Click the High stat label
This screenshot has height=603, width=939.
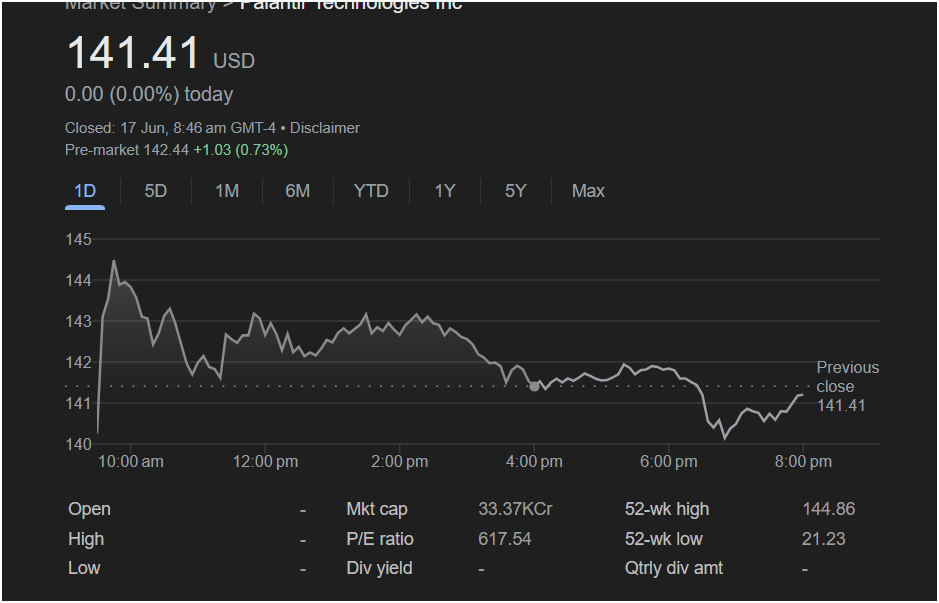tap(86, 539)
